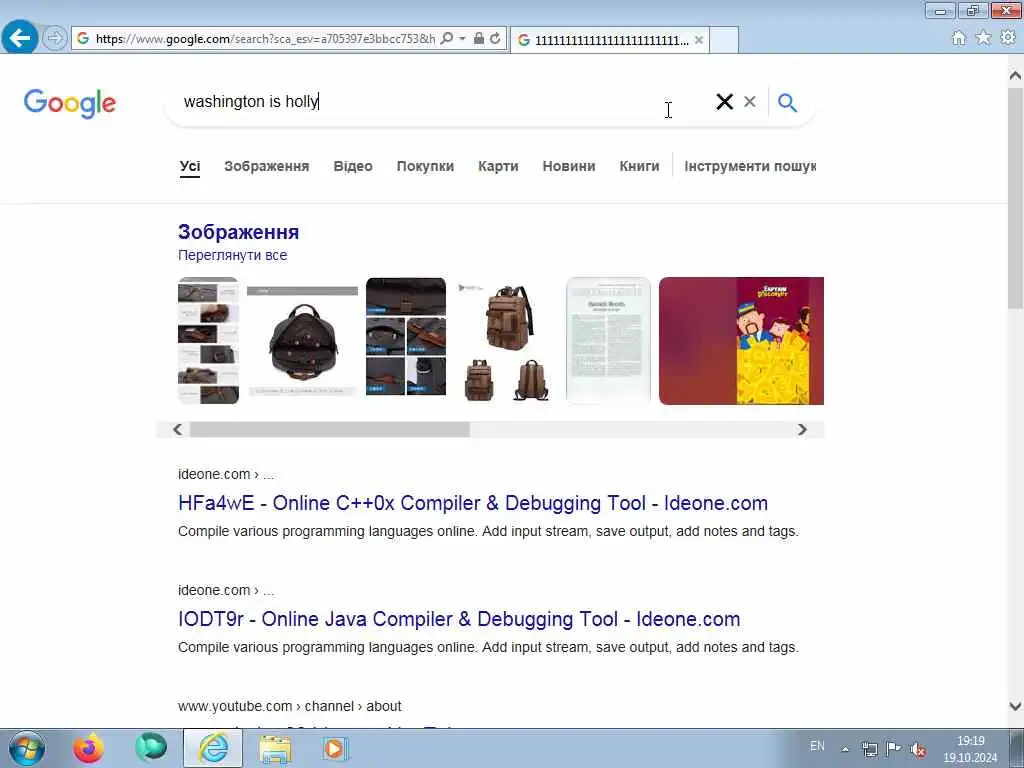Click the padlock security icon in address bar
1024x768 pixels.
(x=479, y=39)
